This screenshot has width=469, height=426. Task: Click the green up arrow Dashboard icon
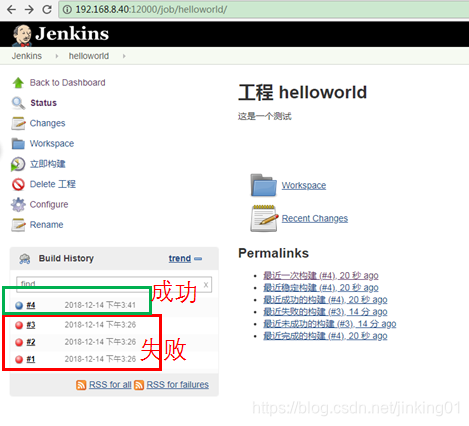point(18,83)
